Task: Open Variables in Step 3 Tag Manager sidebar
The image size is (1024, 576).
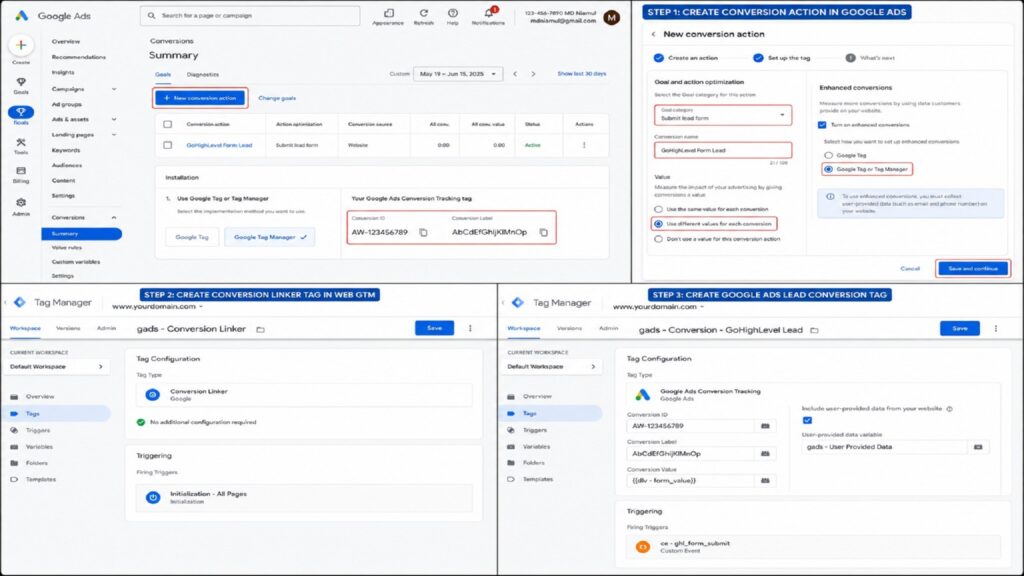Action: tap(536, 447)
